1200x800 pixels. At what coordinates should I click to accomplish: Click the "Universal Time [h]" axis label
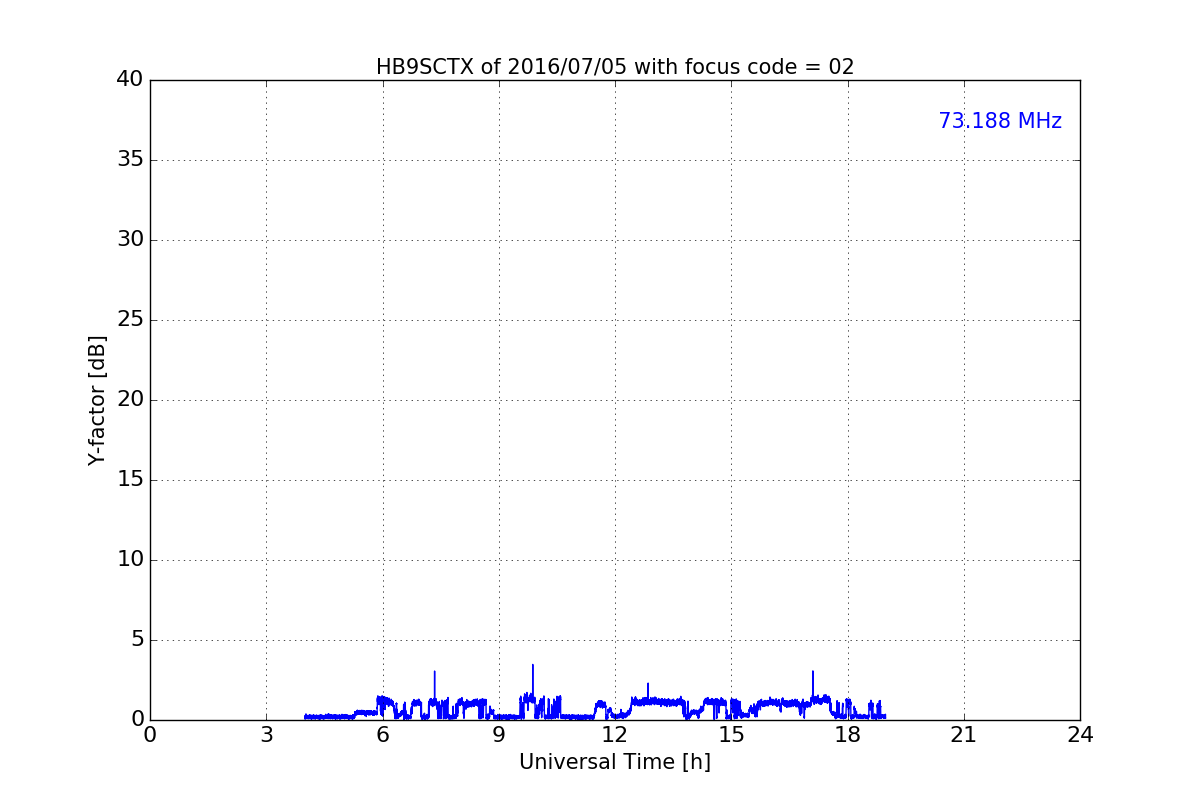coord(615,762)
